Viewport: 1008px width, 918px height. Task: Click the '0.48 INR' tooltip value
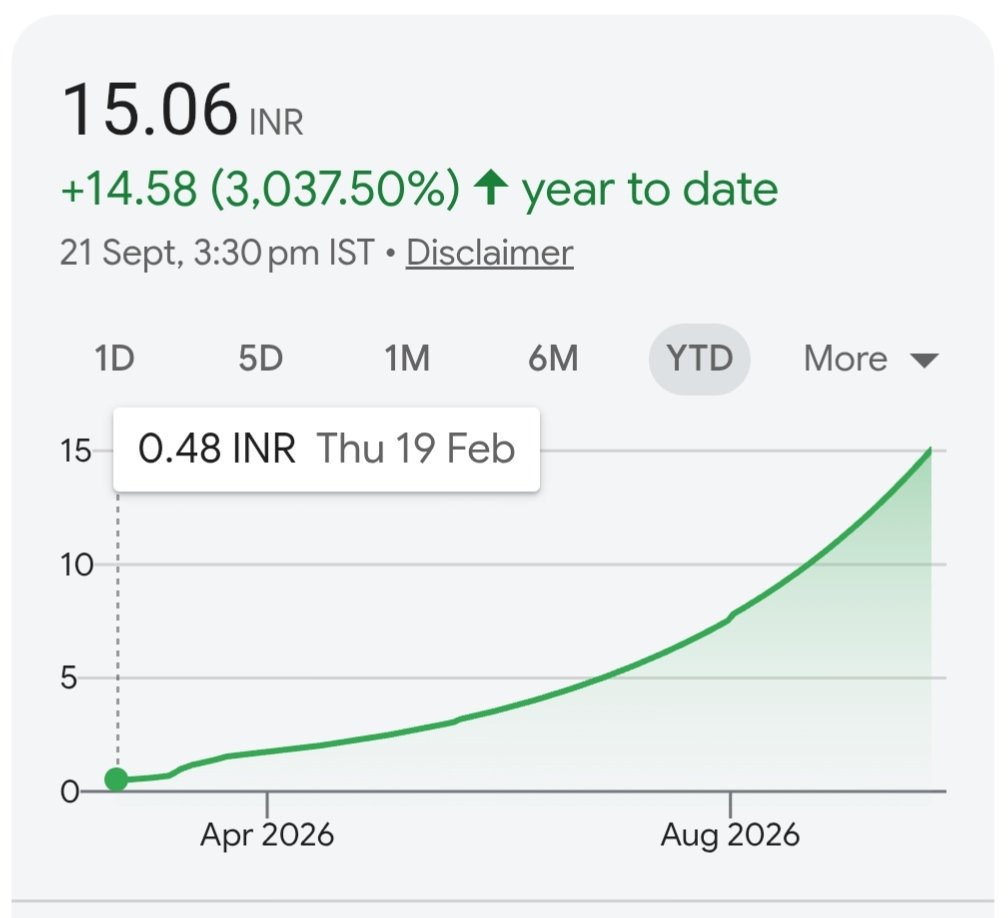217,449
